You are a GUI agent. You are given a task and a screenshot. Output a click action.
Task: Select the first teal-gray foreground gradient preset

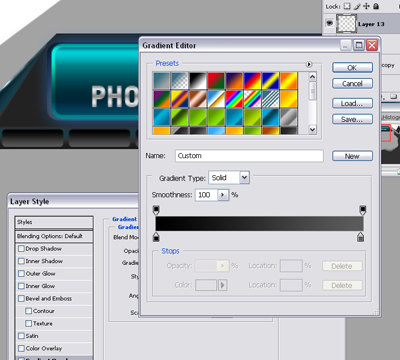point(162,81)
